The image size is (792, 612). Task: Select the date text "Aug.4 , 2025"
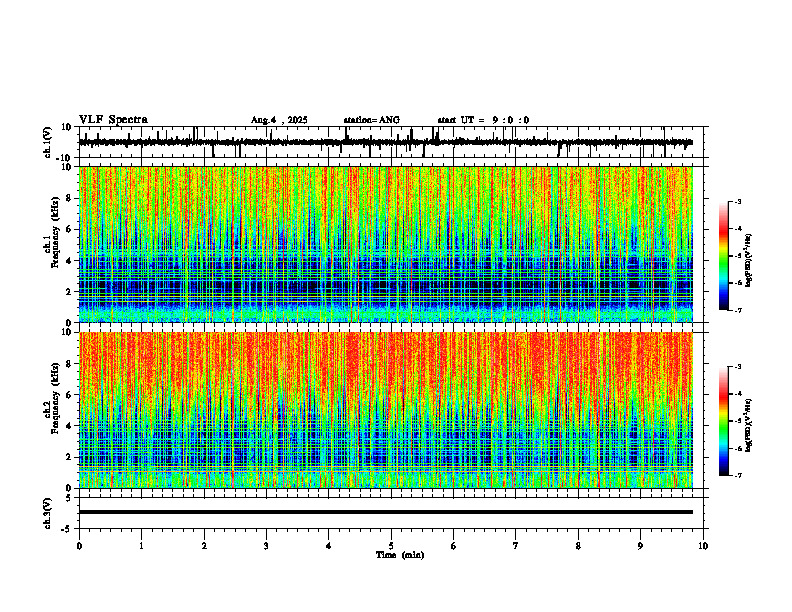(279, 120)
